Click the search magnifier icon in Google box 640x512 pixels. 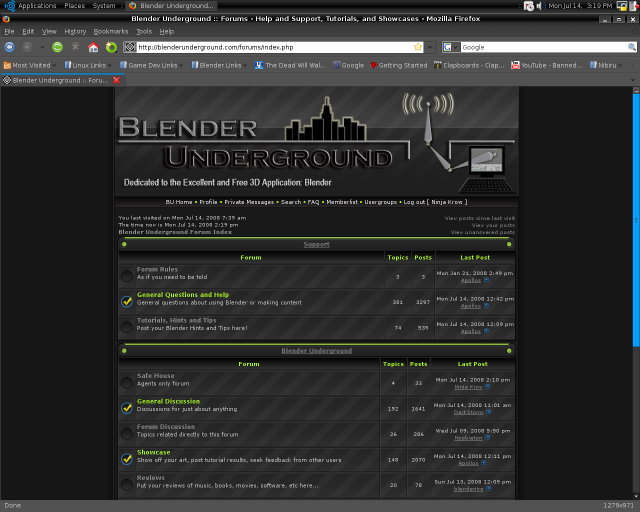[x=631, y=47]
